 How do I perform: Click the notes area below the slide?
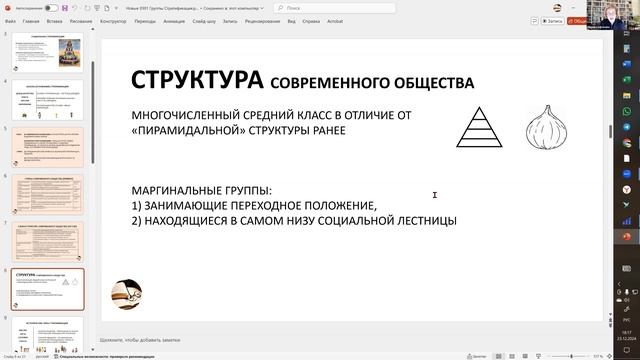pyautogui.click(x=351, y=340)
